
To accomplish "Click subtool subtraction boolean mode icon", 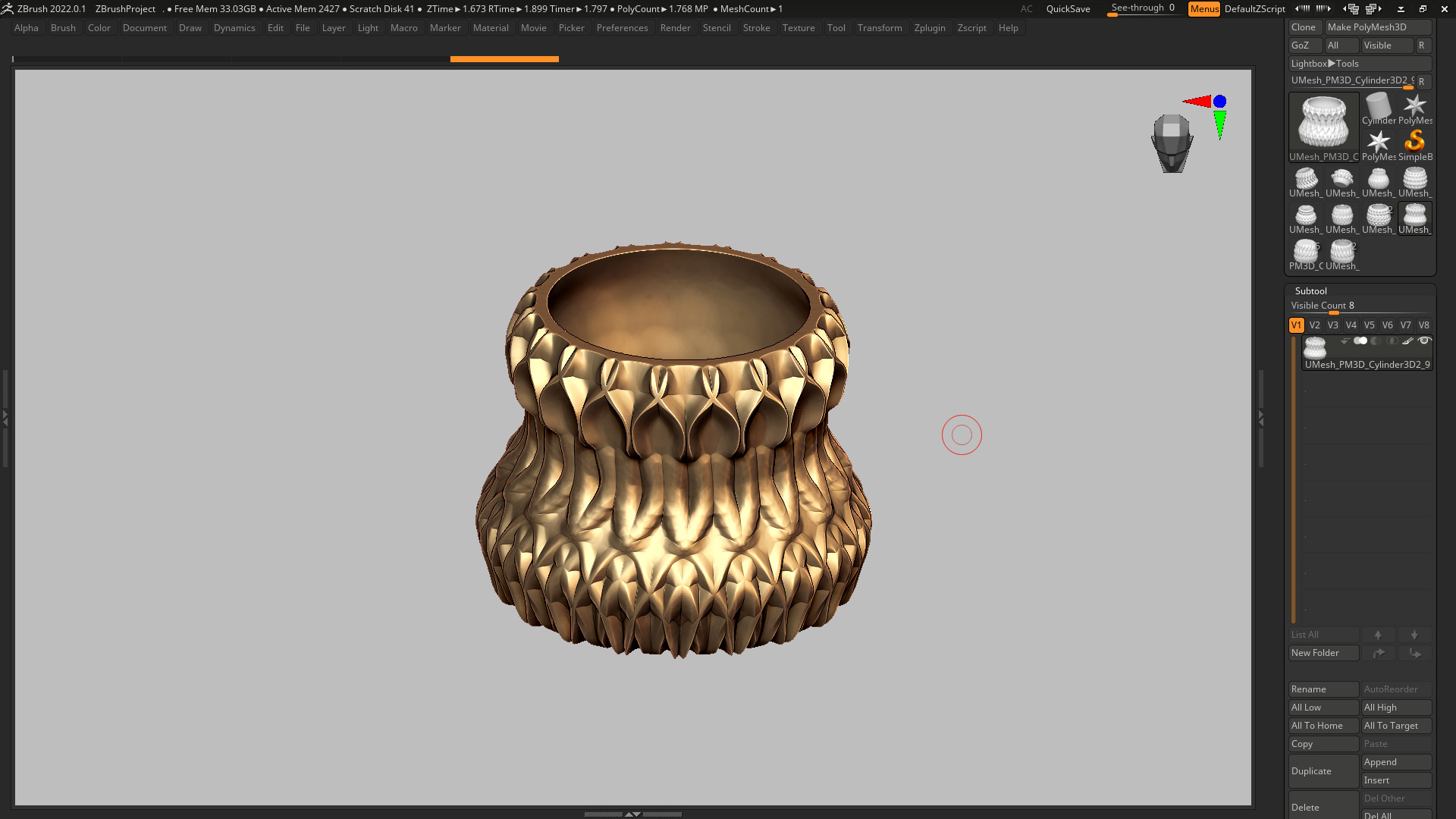I will coord(1376,341).
